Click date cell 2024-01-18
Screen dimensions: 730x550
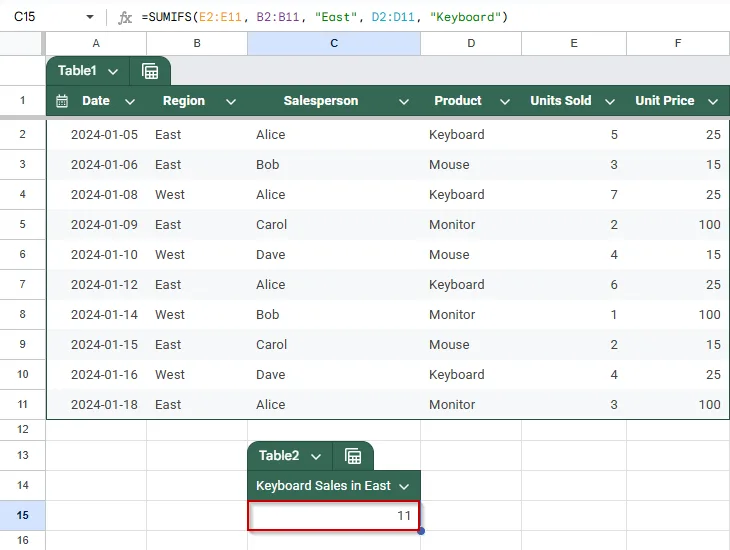(x=96, y=405)
